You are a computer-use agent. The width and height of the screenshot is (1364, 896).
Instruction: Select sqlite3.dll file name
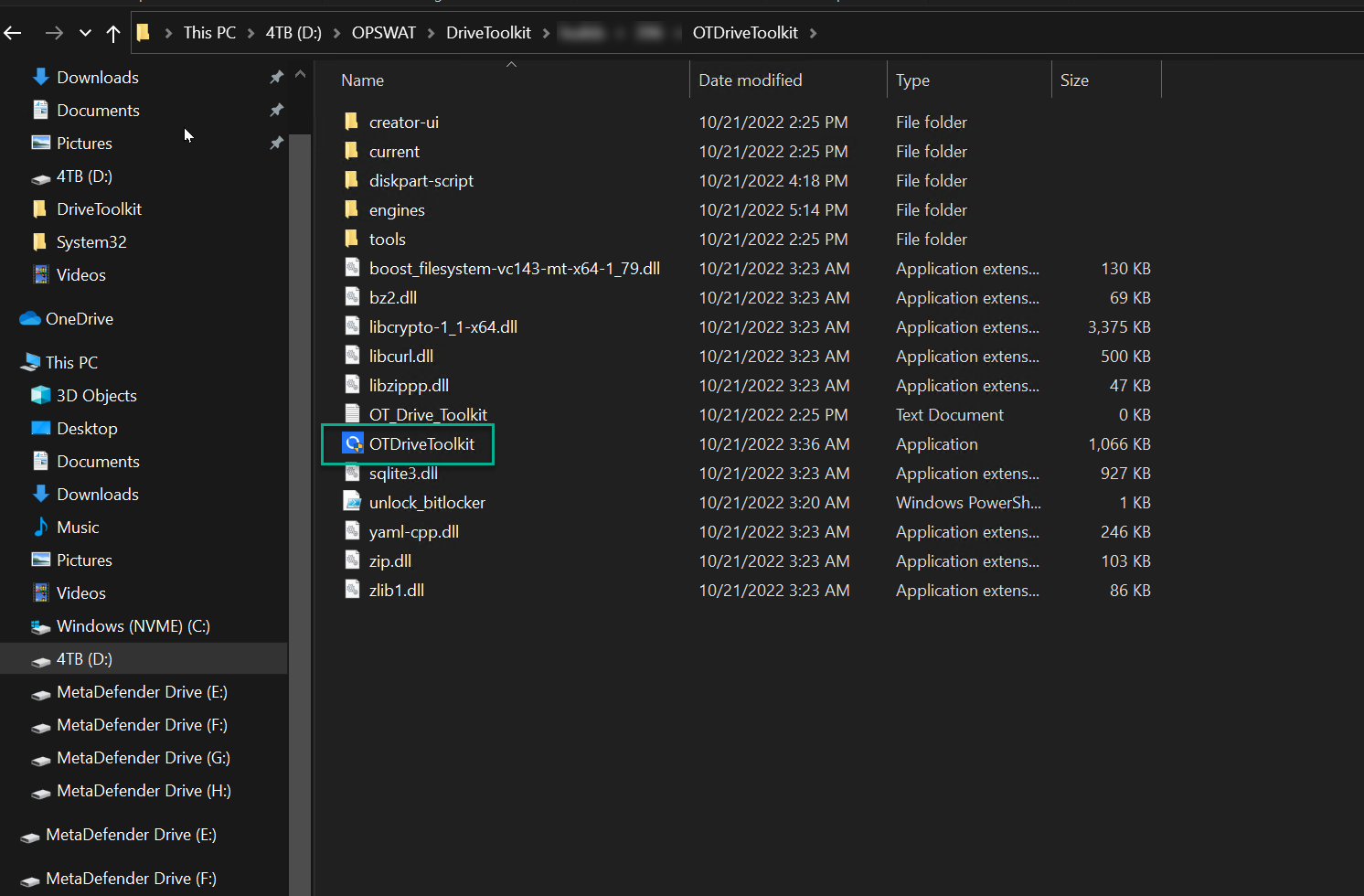point(403,474)
